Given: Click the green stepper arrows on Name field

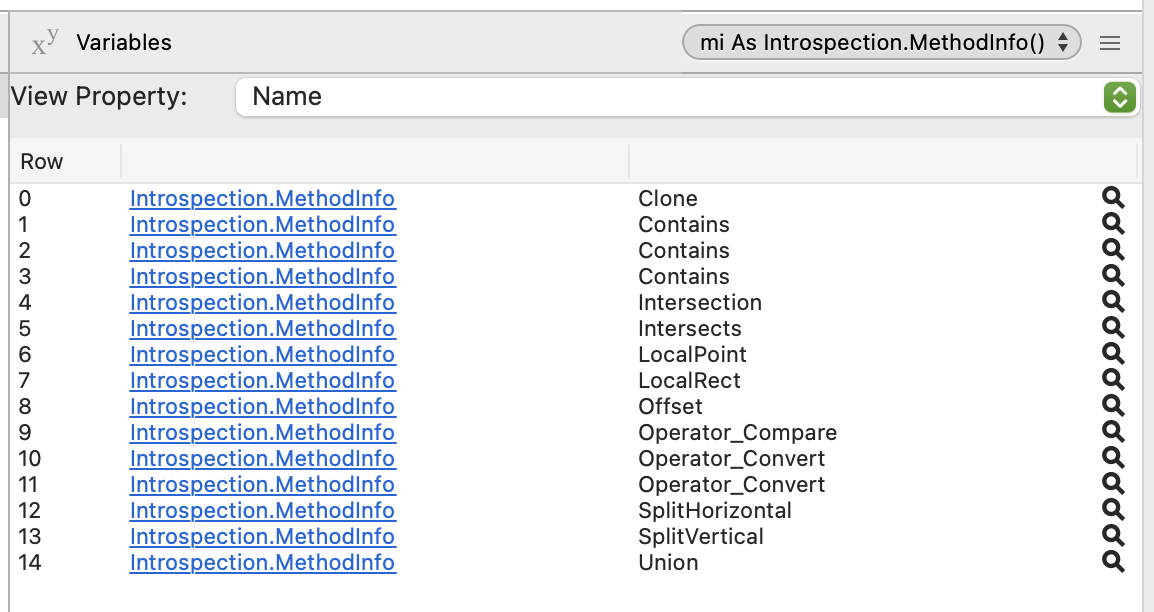Looking at the screenshot, I should coord(1119,97).
